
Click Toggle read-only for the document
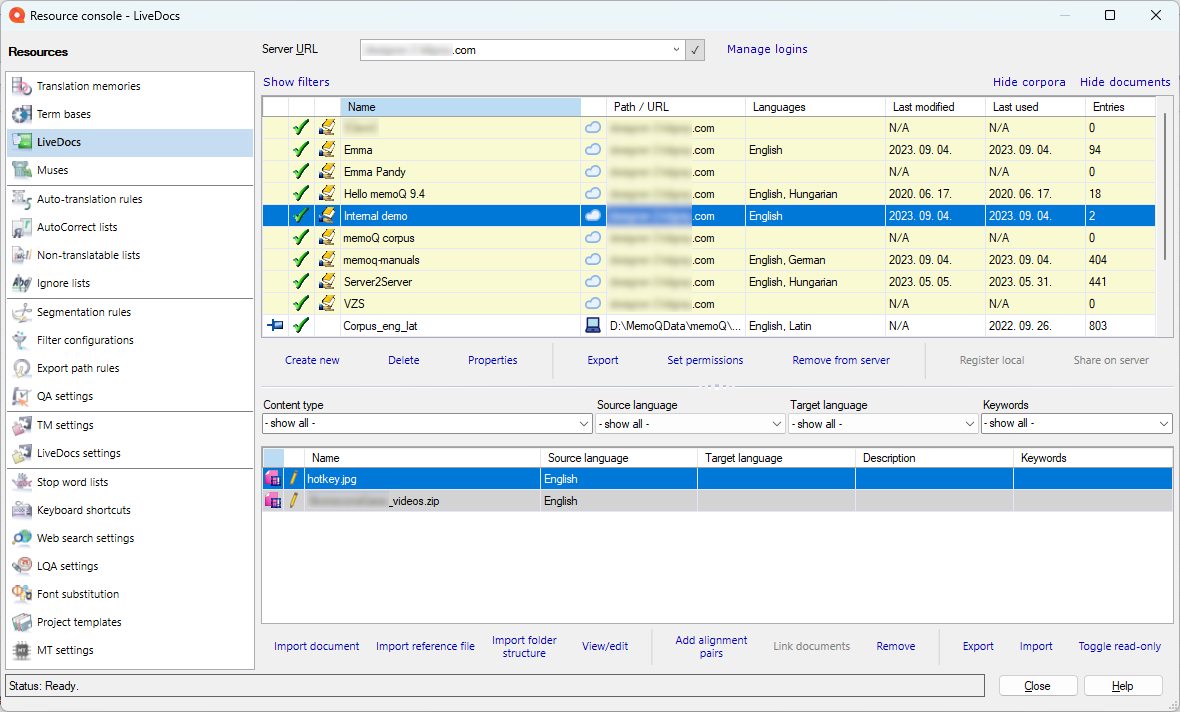(1119, 647)
